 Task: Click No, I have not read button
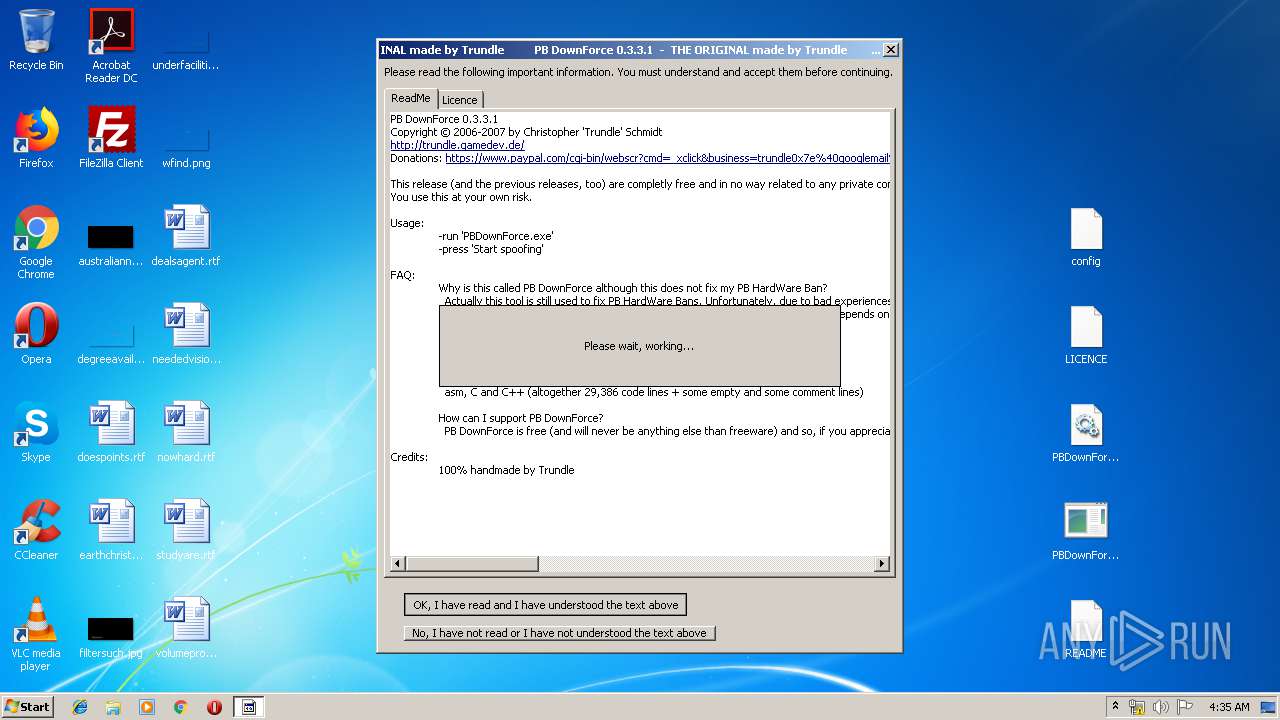560,633
